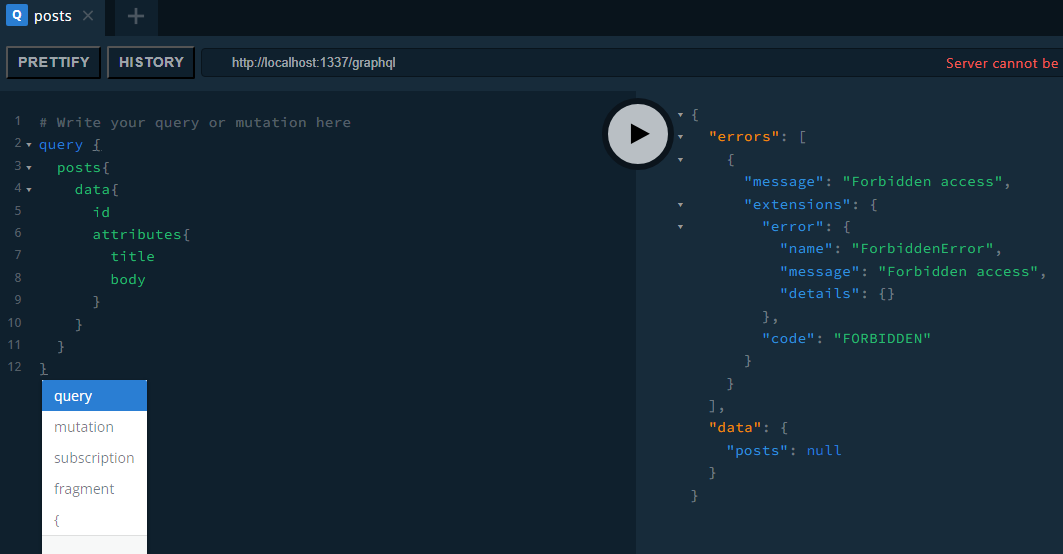Image resolution: width=1063 pixels, height=554 pixels.
Task: Click the 'query' keyword on line 2
Action: [x=61, y=144]
